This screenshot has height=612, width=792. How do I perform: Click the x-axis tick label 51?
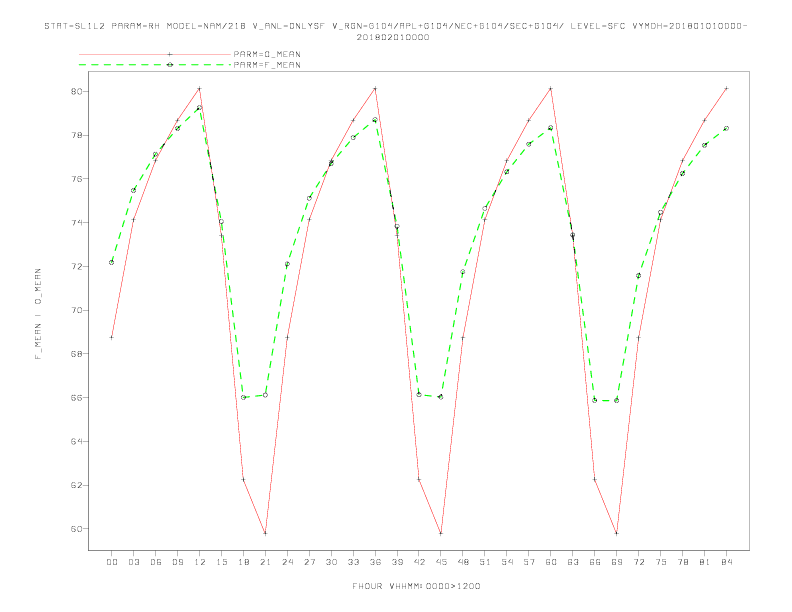point(485,562)
